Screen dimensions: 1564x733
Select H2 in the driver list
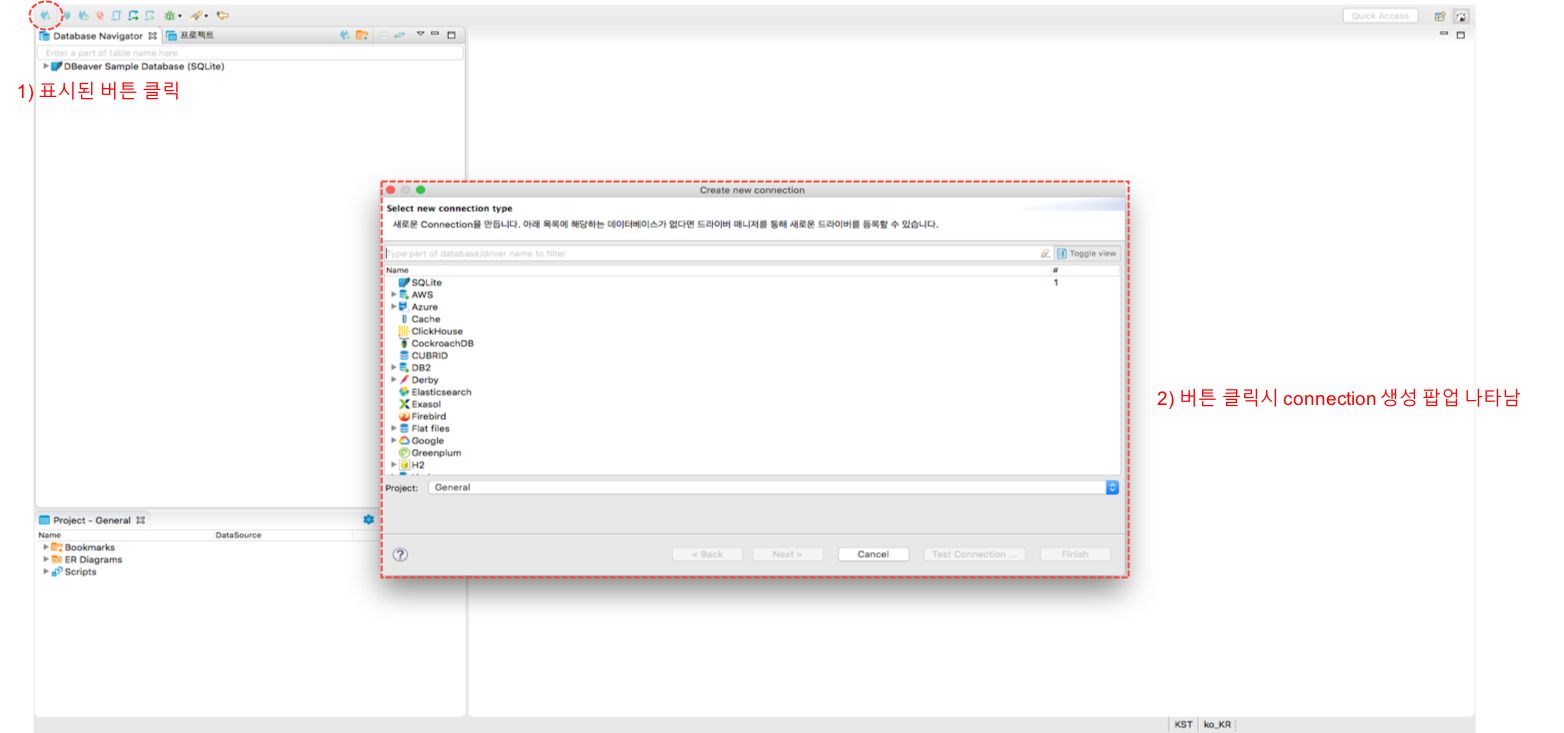point(418,465)
